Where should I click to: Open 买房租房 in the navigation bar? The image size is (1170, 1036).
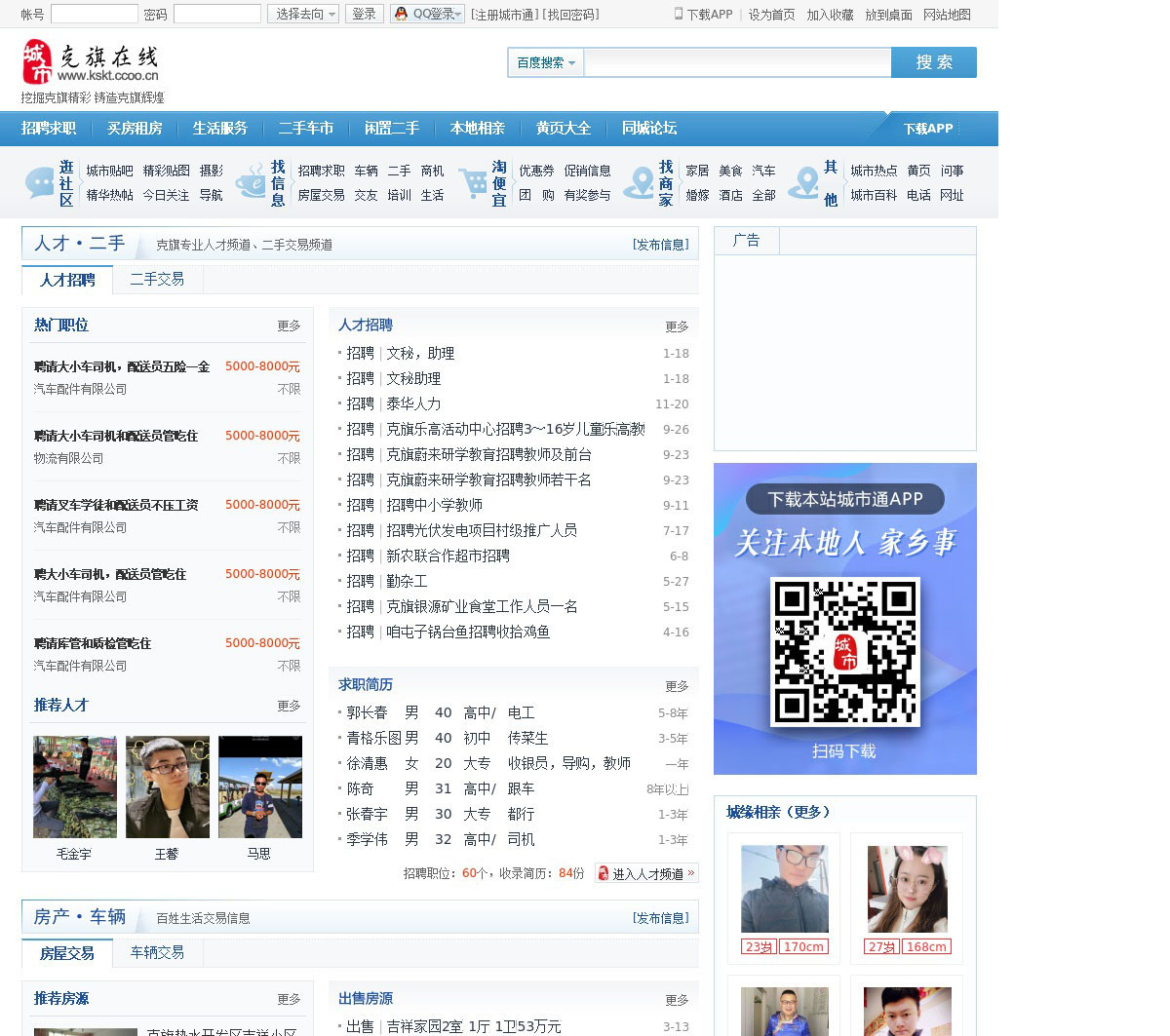(x=135, y=128)
